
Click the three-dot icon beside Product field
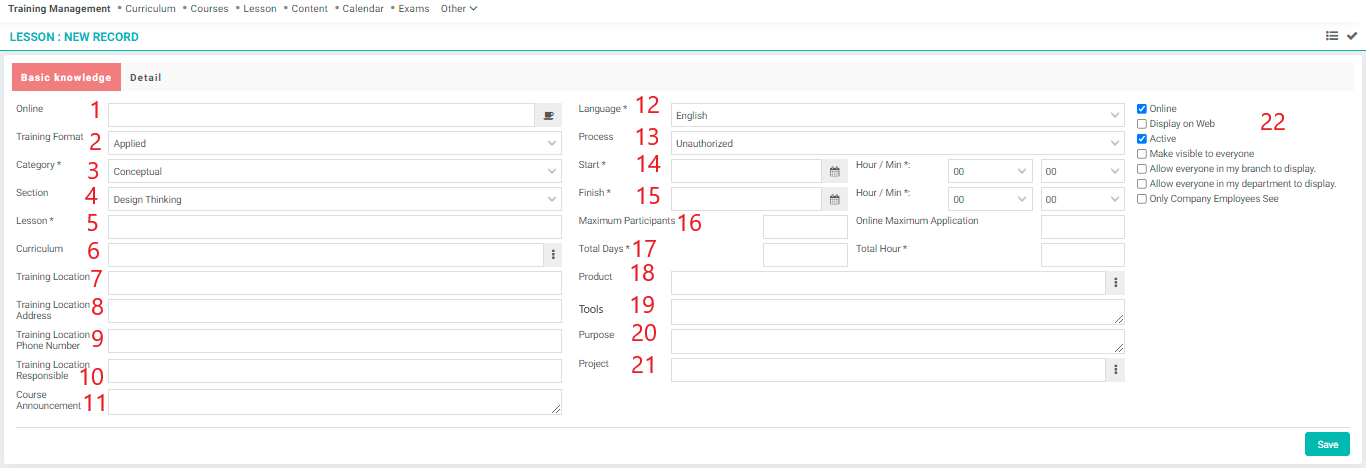(x=1115, y=283)
